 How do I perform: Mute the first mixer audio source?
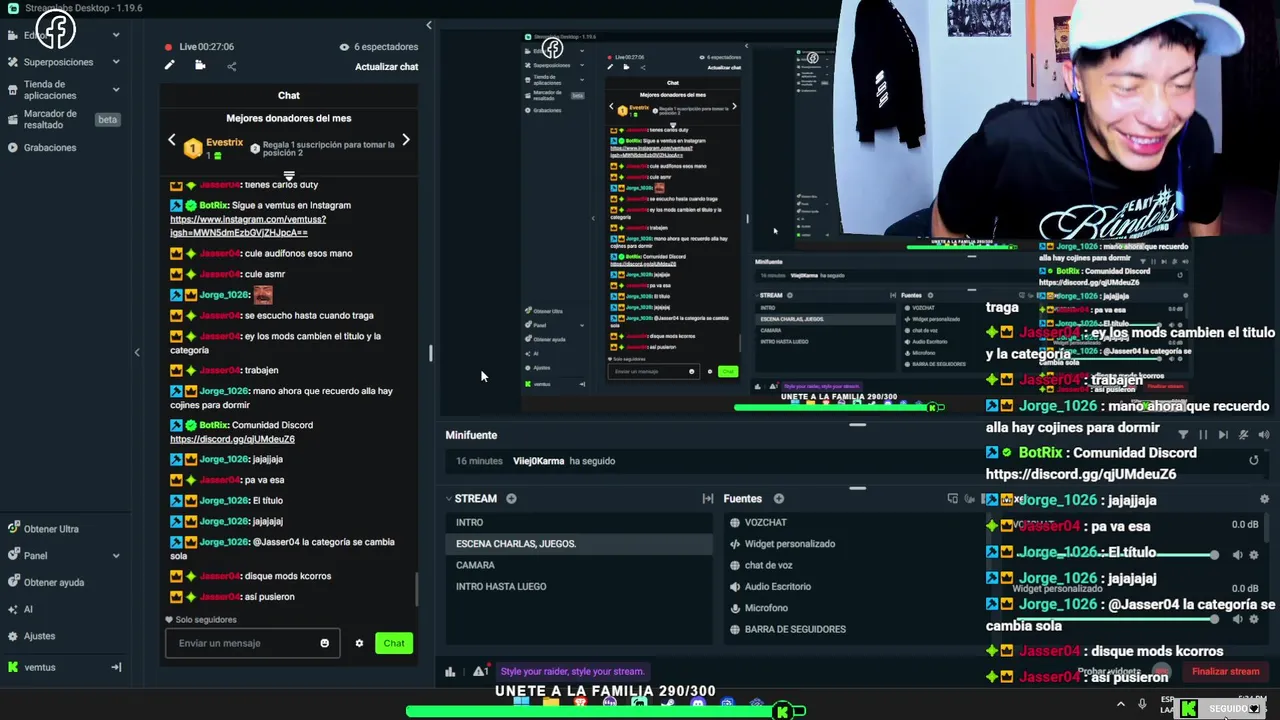[1237, 555]
